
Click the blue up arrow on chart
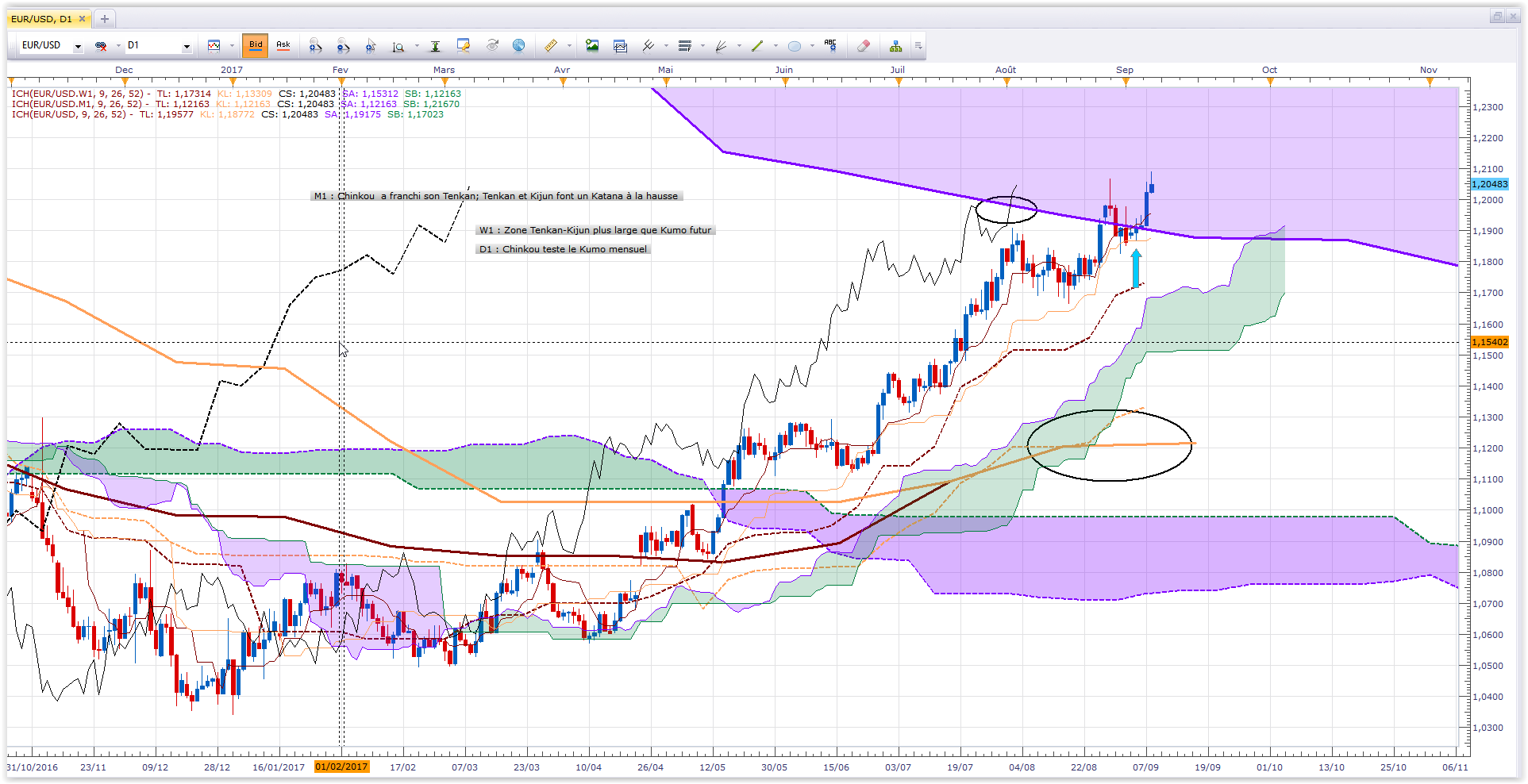pos(1136,268)
